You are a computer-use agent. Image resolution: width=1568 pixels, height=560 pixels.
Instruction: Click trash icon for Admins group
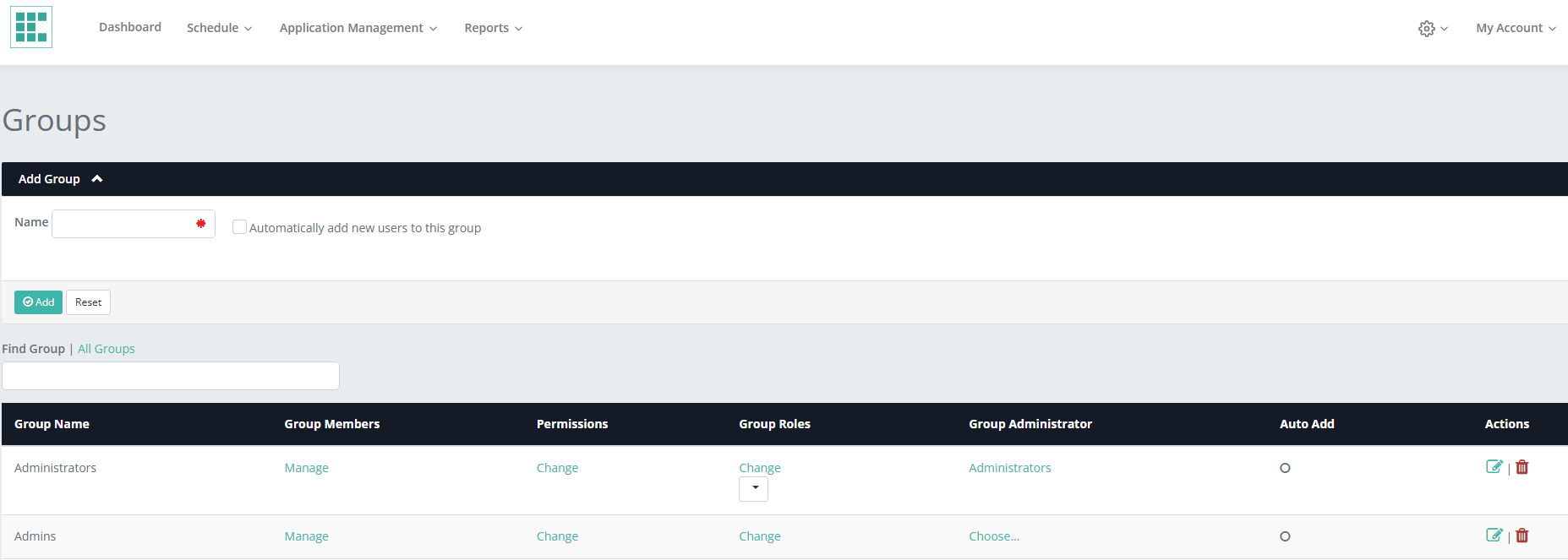point(1522,536)
